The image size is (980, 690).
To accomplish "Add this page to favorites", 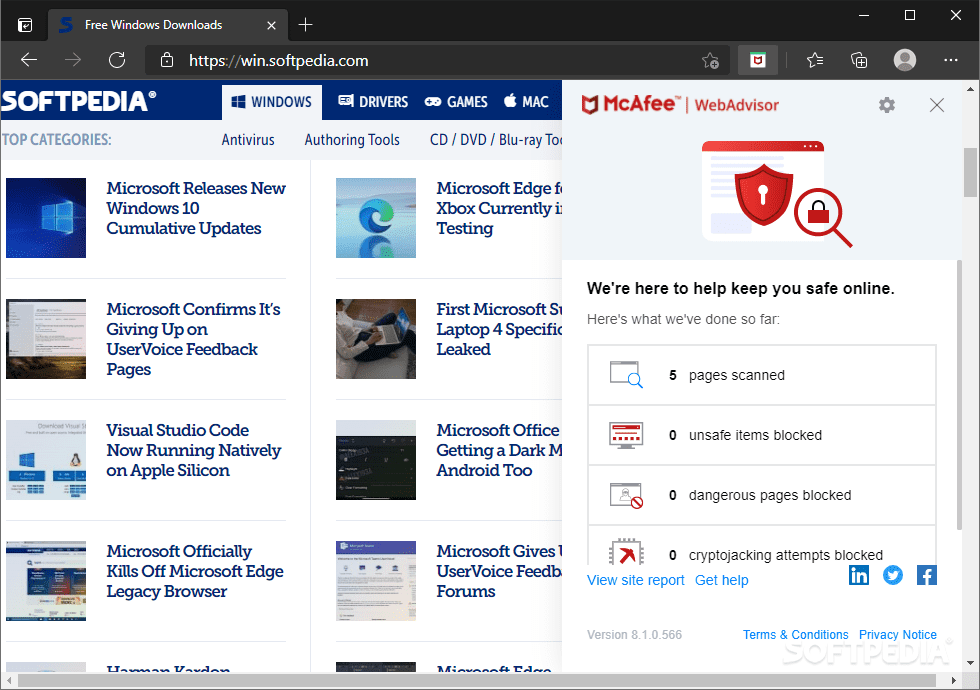I will [x=710, y=60].
